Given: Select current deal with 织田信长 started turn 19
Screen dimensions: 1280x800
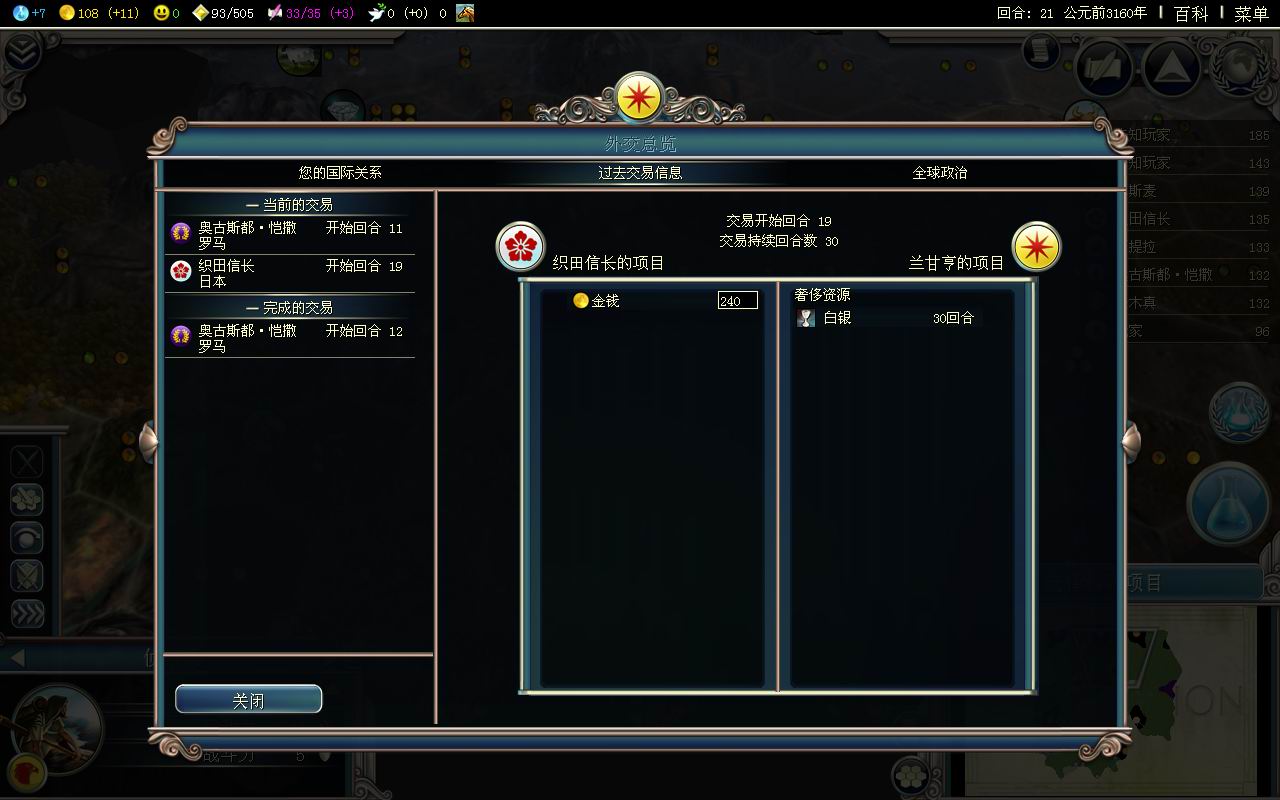Looking at the screenshot, I should 290,273.
